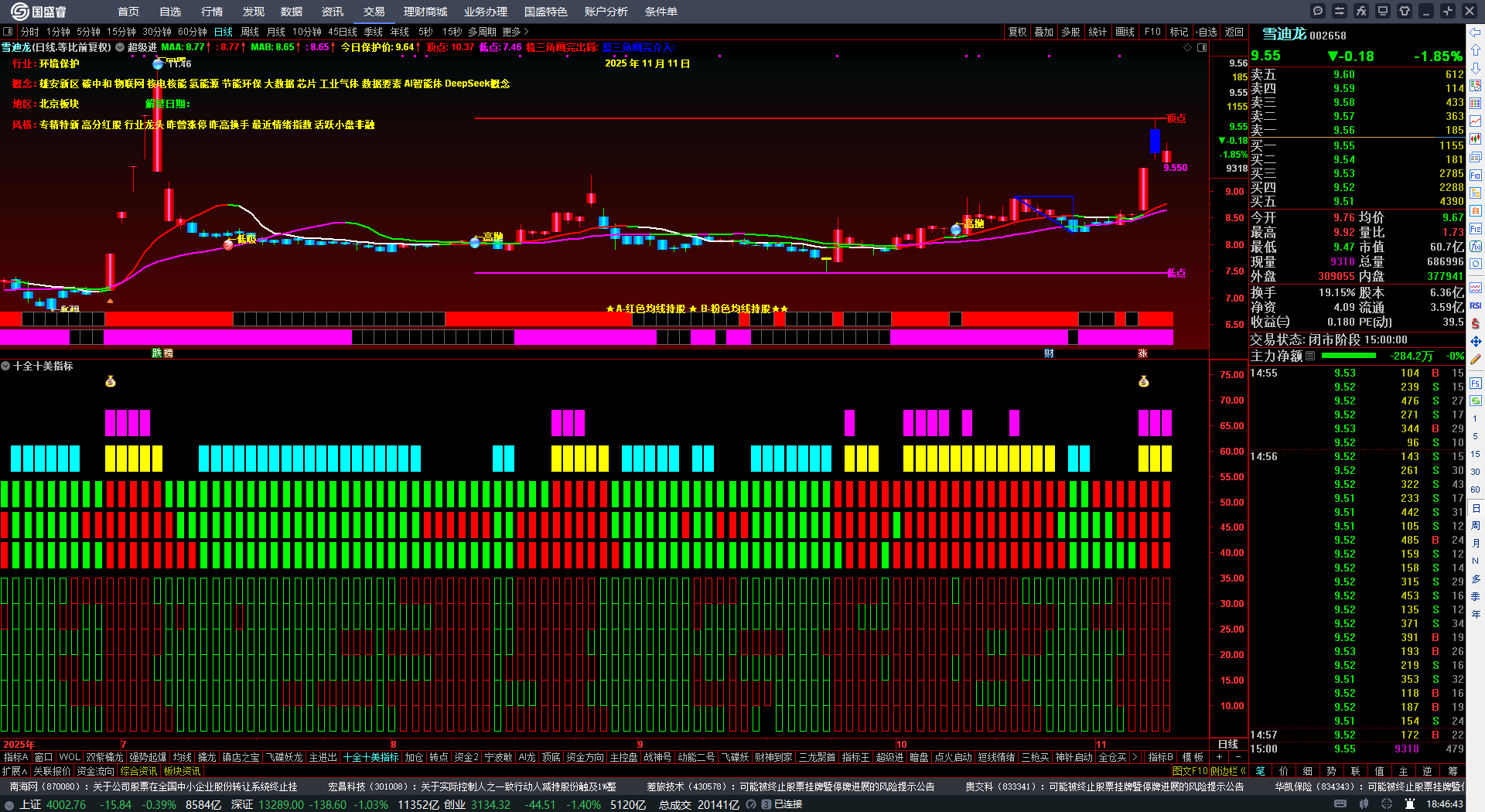This screenshot has width=1485, height=812.
Task: Expand the 扩展 panel at bottom left
Action: pos(15,771)
